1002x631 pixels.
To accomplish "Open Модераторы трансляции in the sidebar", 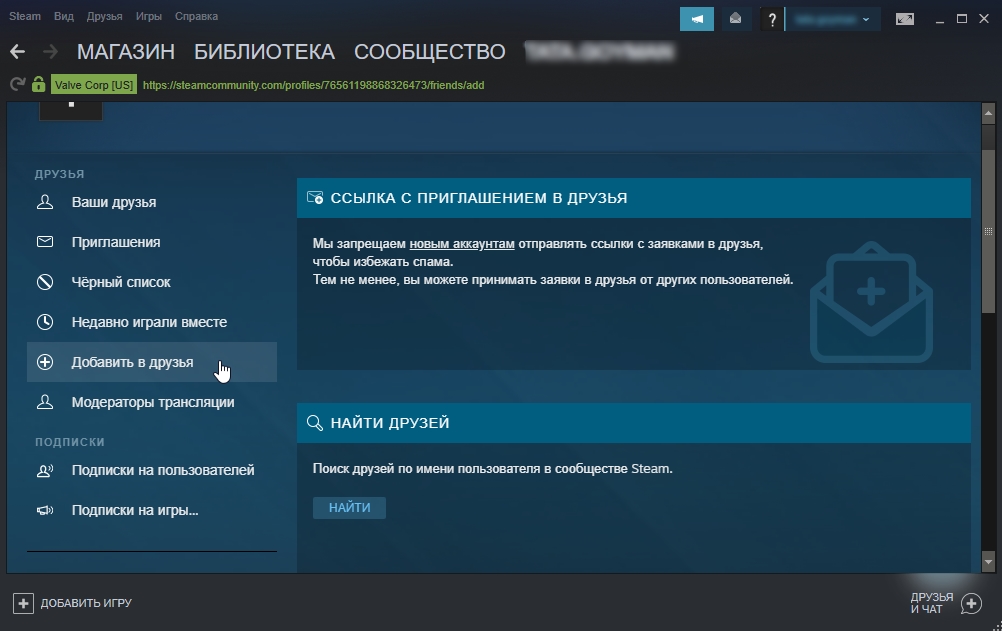I will point(151,402).
